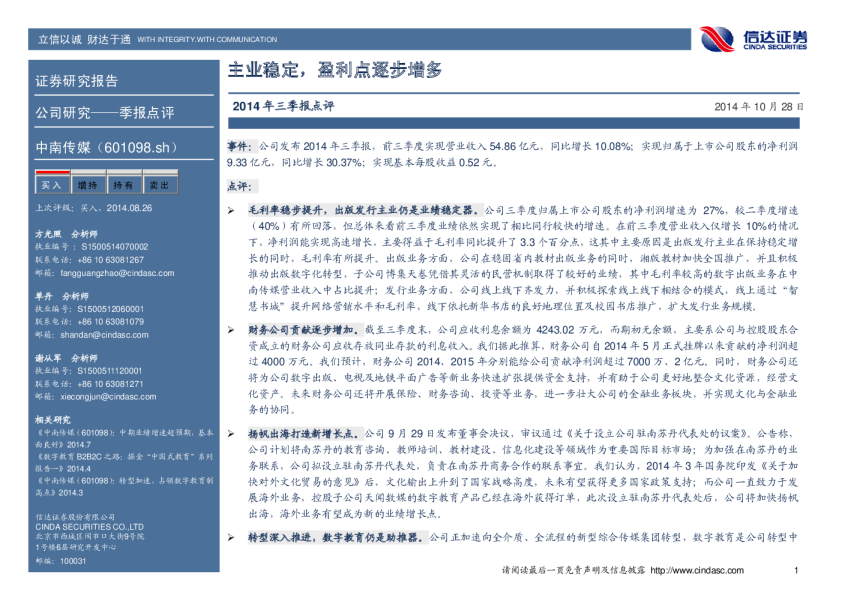Click the arrow bullet before 转型深入推进
The image size is (842, 595).
[231, 538]
